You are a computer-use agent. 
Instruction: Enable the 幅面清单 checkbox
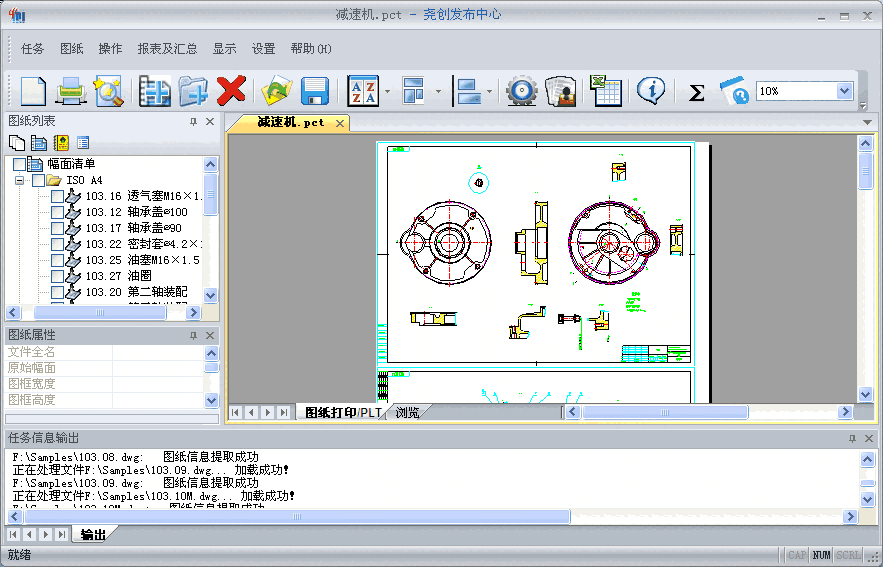coord(19,164)
